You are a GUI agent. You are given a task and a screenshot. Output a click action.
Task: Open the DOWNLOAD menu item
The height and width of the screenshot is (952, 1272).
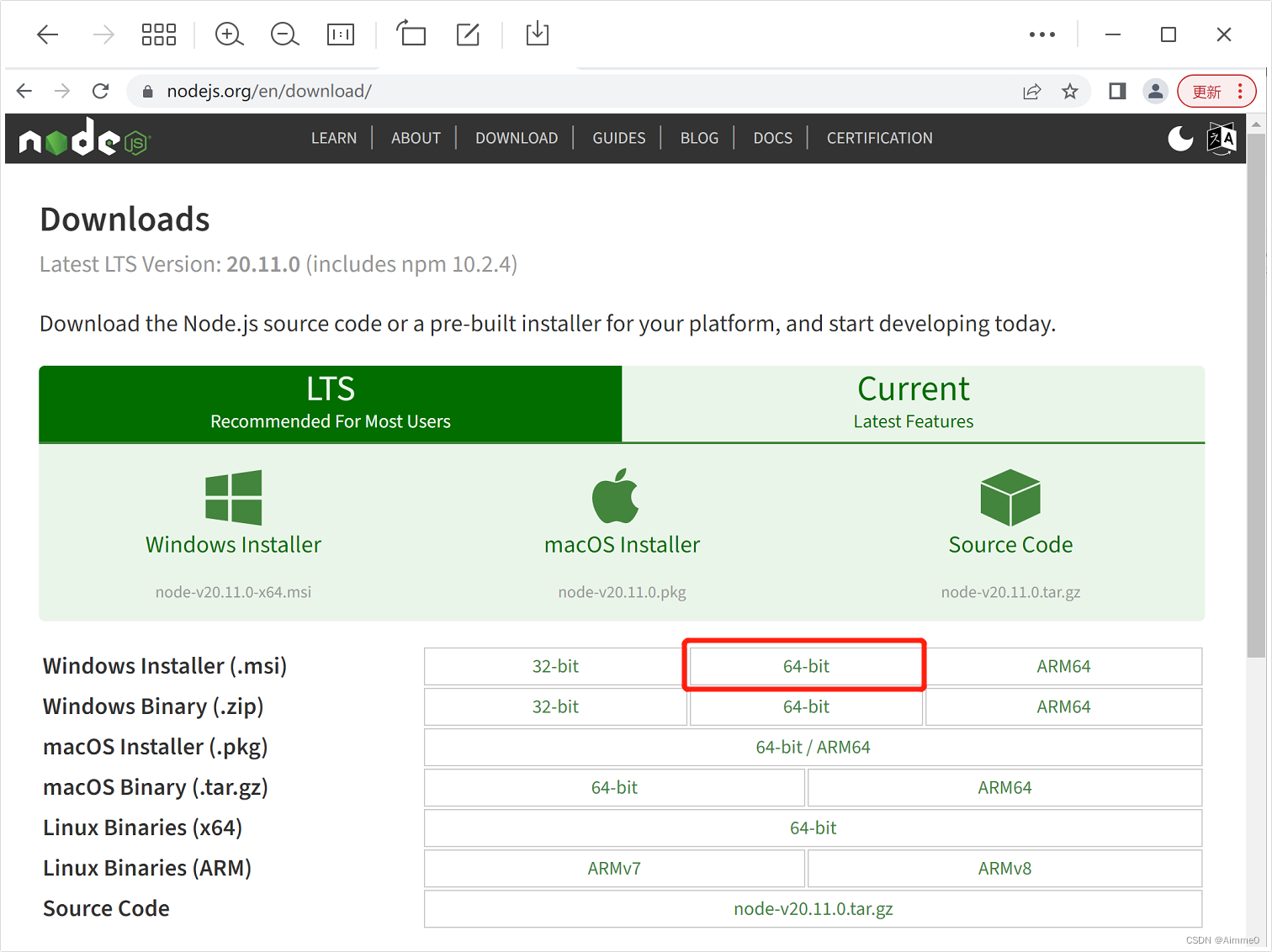(x=517, y=138)
